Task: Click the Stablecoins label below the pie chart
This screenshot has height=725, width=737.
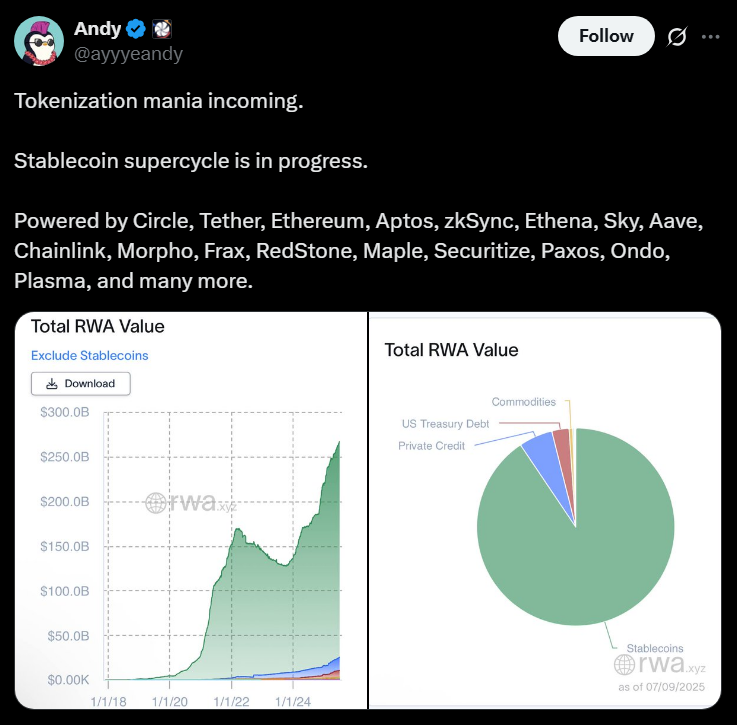Action: click(x=655, y=648)
